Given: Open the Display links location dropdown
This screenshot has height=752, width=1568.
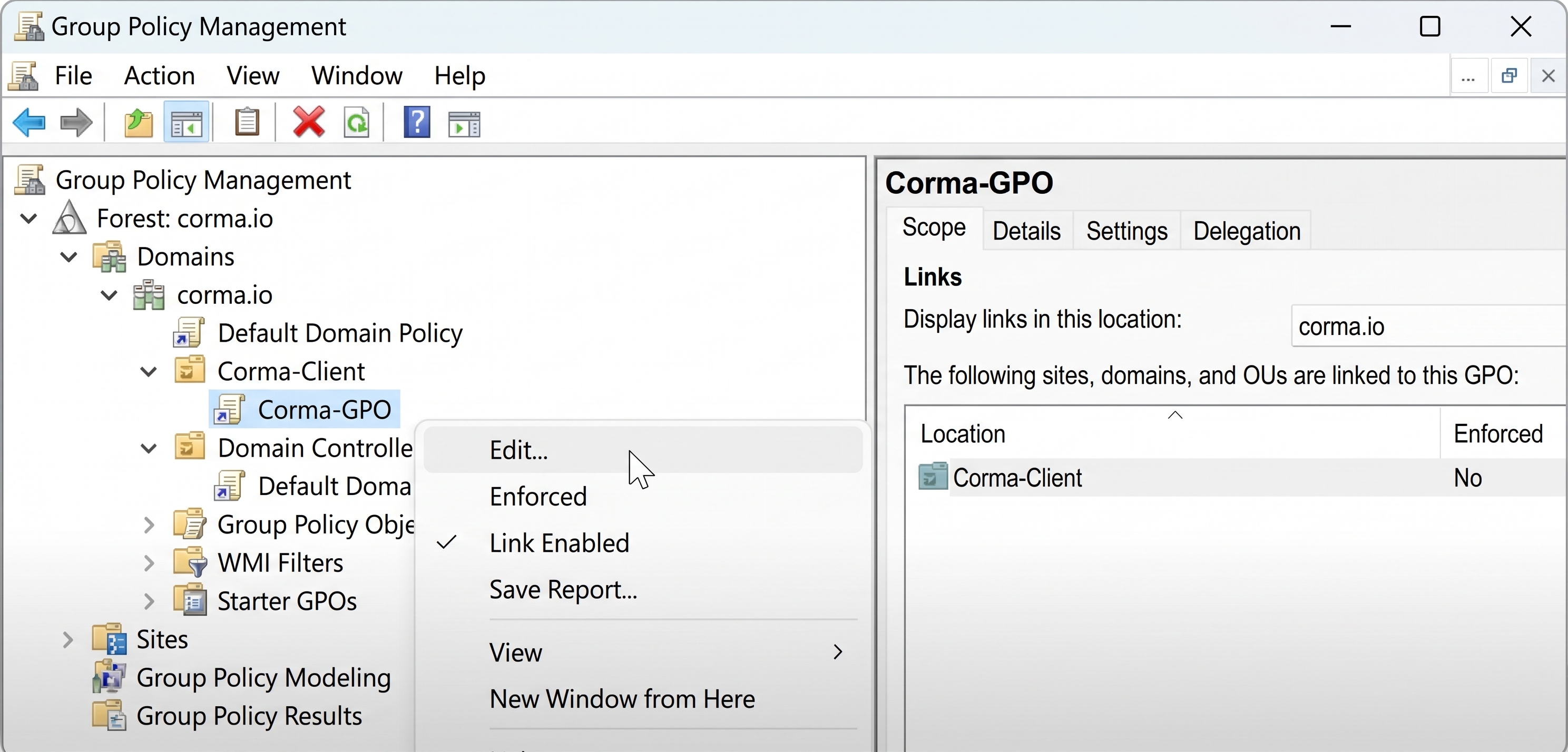Looking at the screenshot, I should [x=1428, y=326].
